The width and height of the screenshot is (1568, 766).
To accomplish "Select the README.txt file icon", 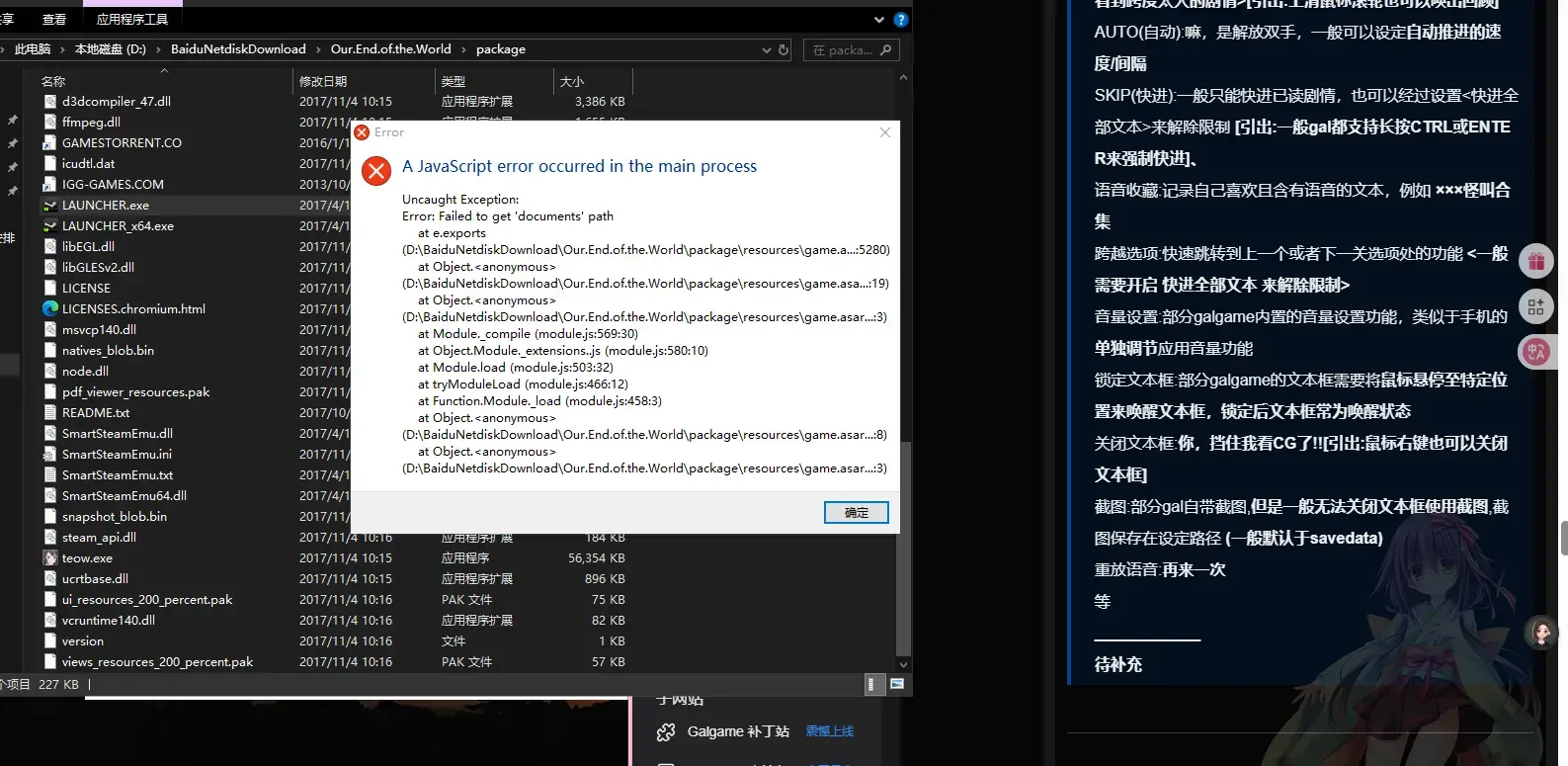I will coord(50,412).
